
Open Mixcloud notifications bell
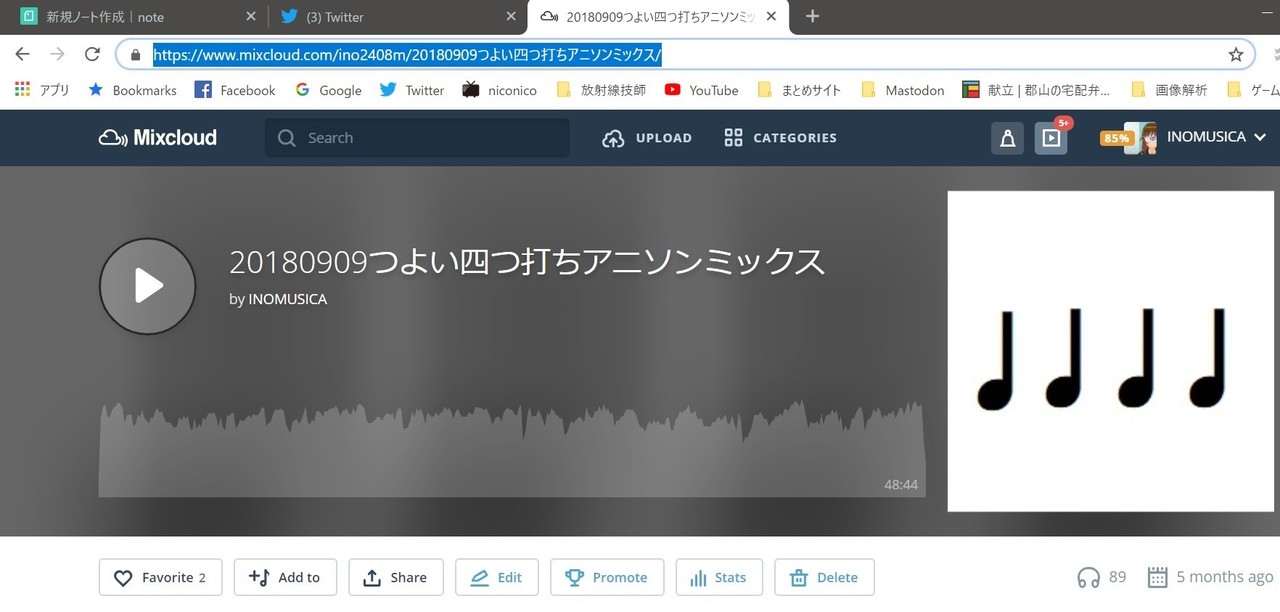[x=1007, y=138]
